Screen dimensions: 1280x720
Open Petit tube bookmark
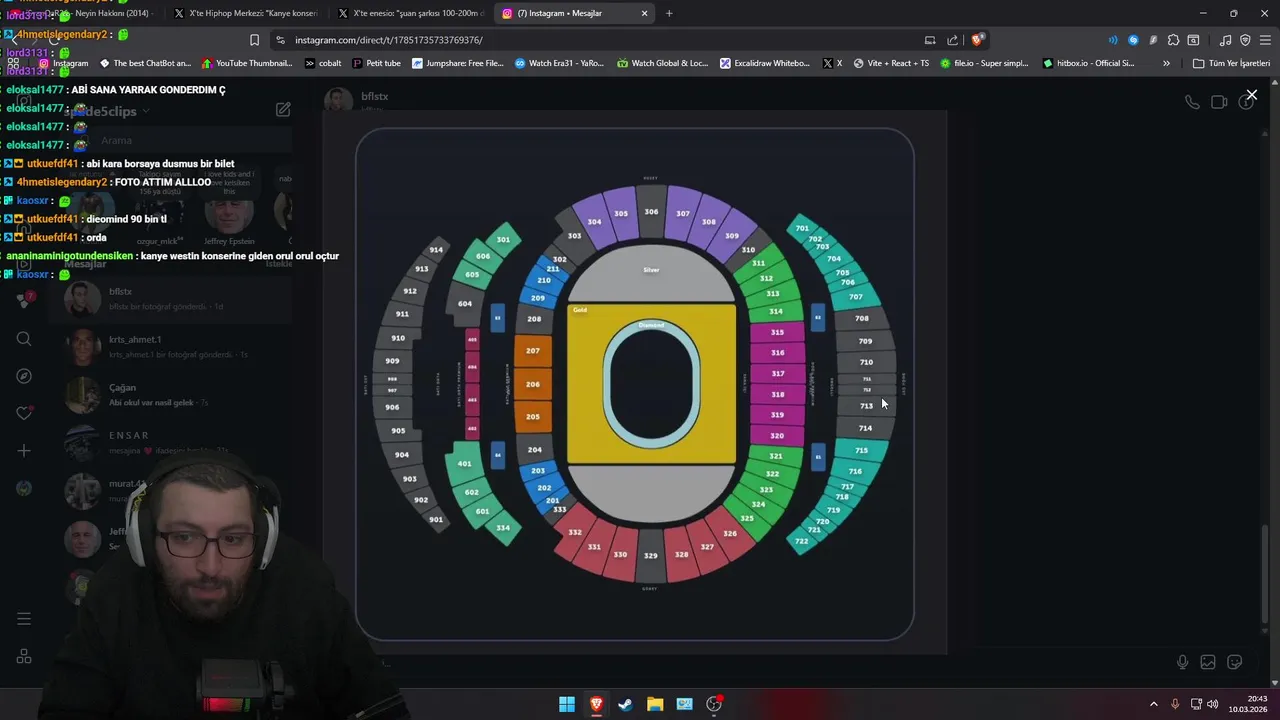(376, 63)
